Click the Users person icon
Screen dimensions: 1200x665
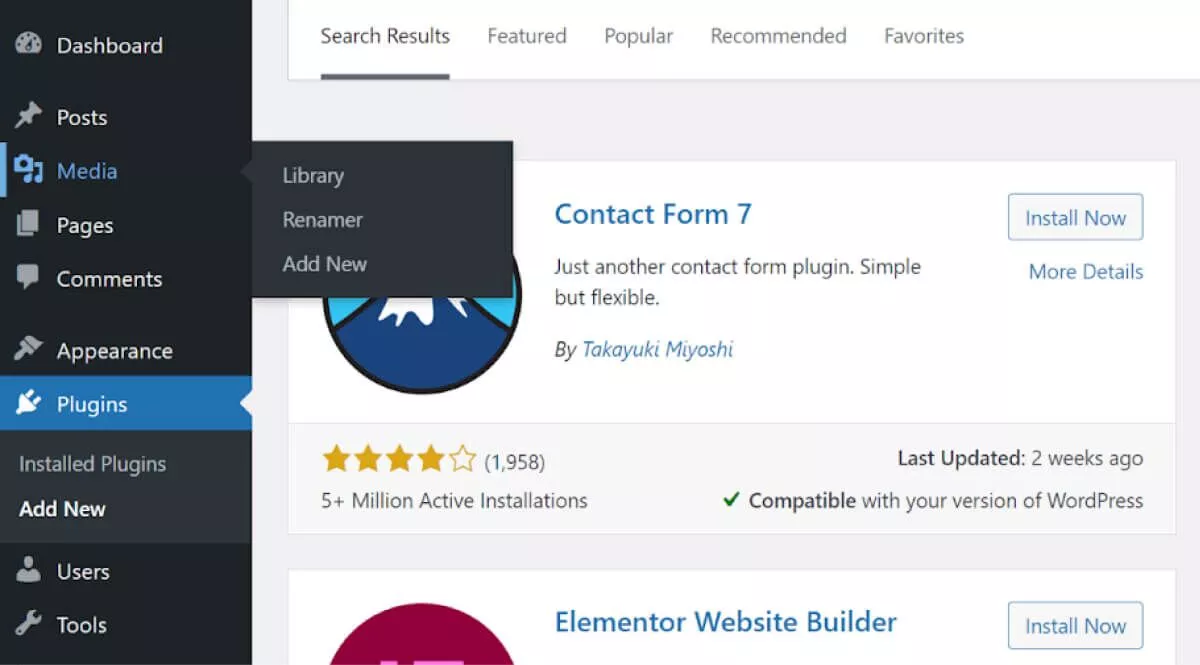29,571
